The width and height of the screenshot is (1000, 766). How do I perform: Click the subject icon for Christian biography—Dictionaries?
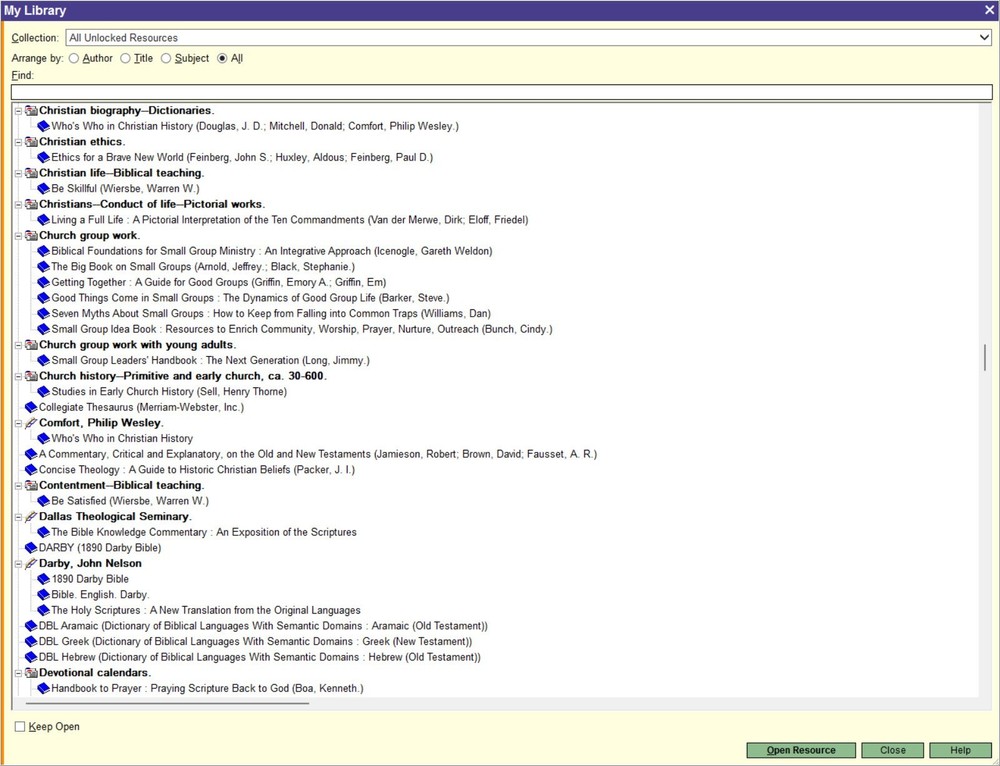pyautogui.click(x=31, y=110)
